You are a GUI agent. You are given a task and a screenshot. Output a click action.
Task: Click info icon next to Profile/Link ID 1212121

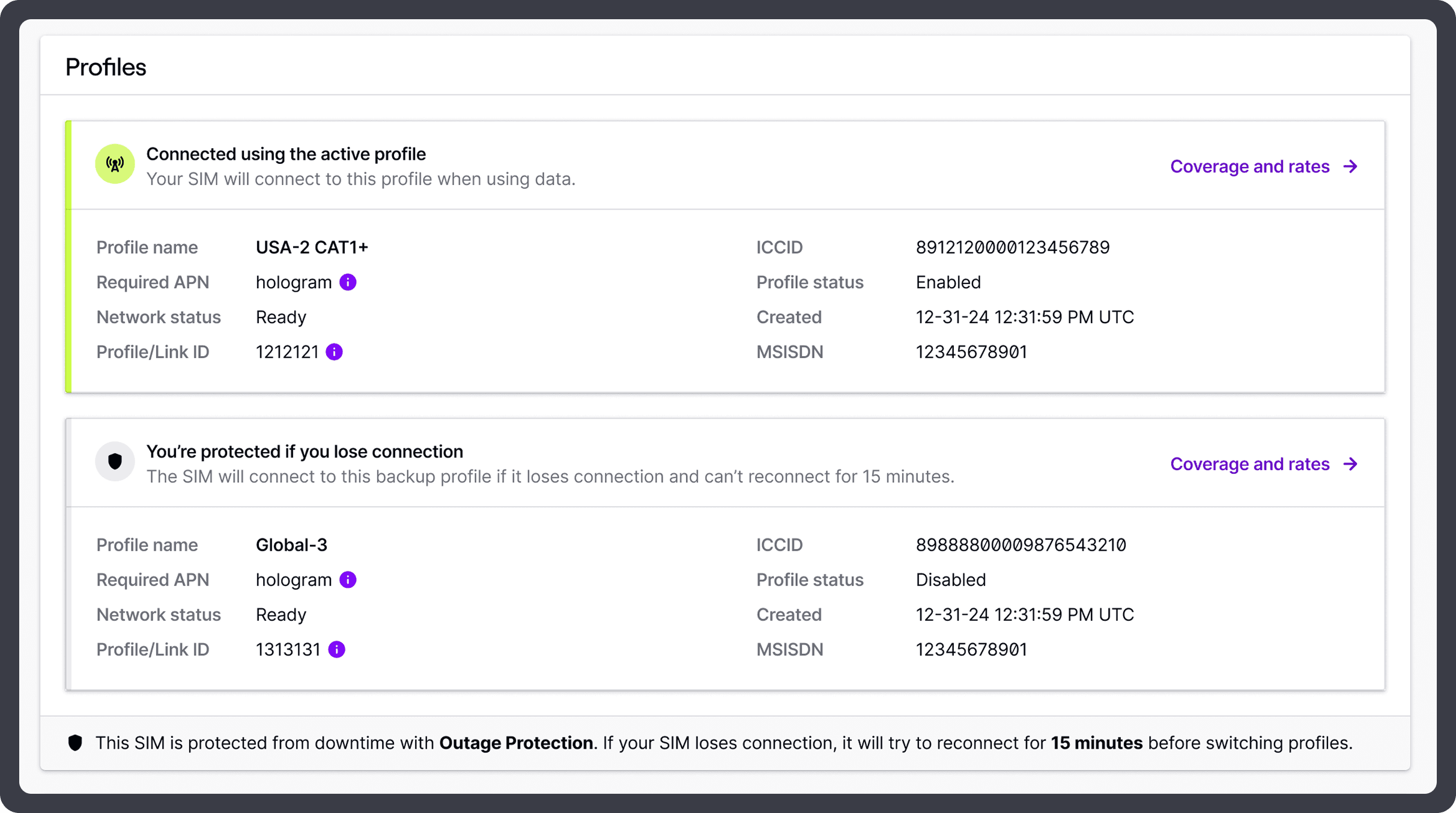click(x=335, y=352)
